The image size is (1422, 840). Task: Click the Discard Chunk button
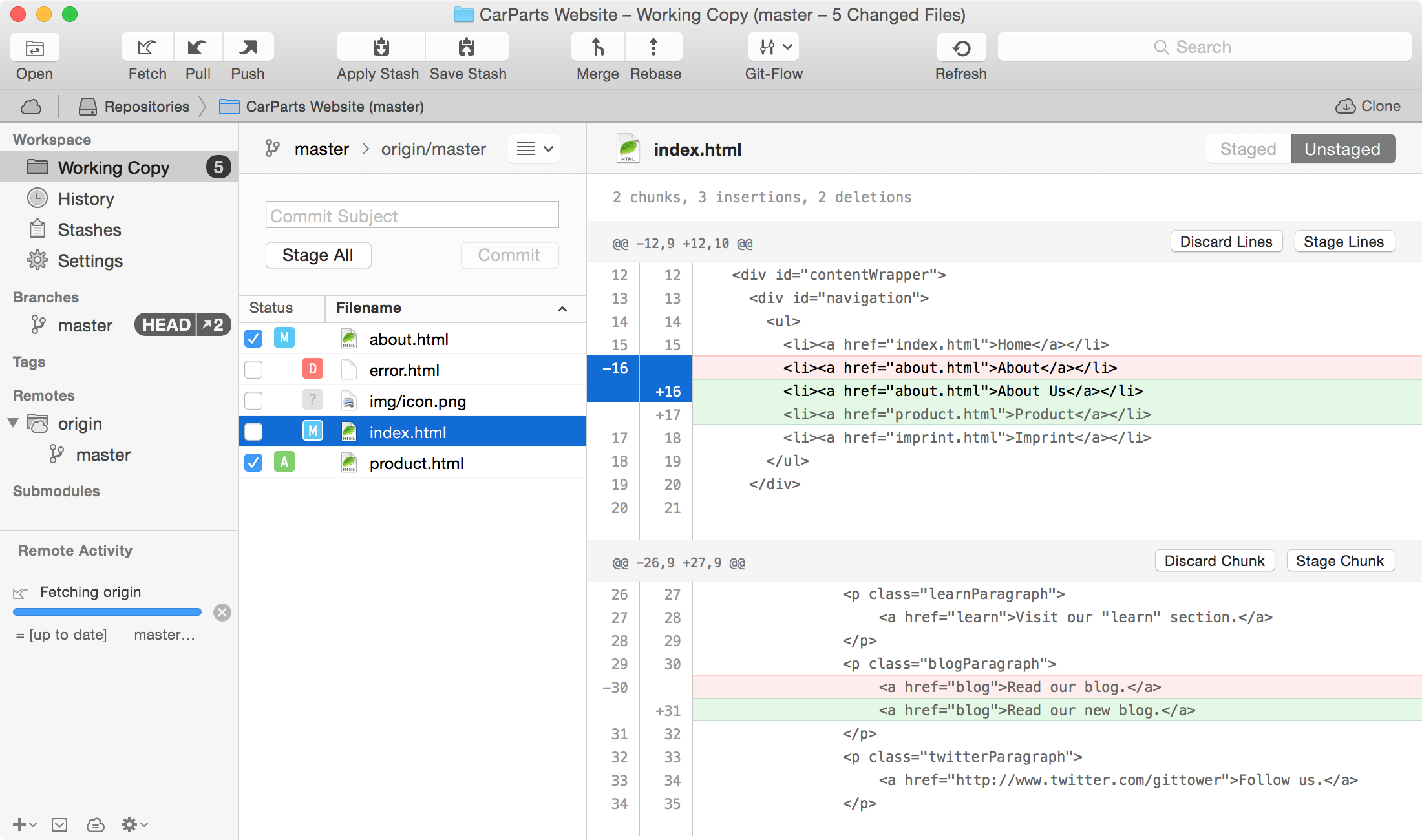1214,561
